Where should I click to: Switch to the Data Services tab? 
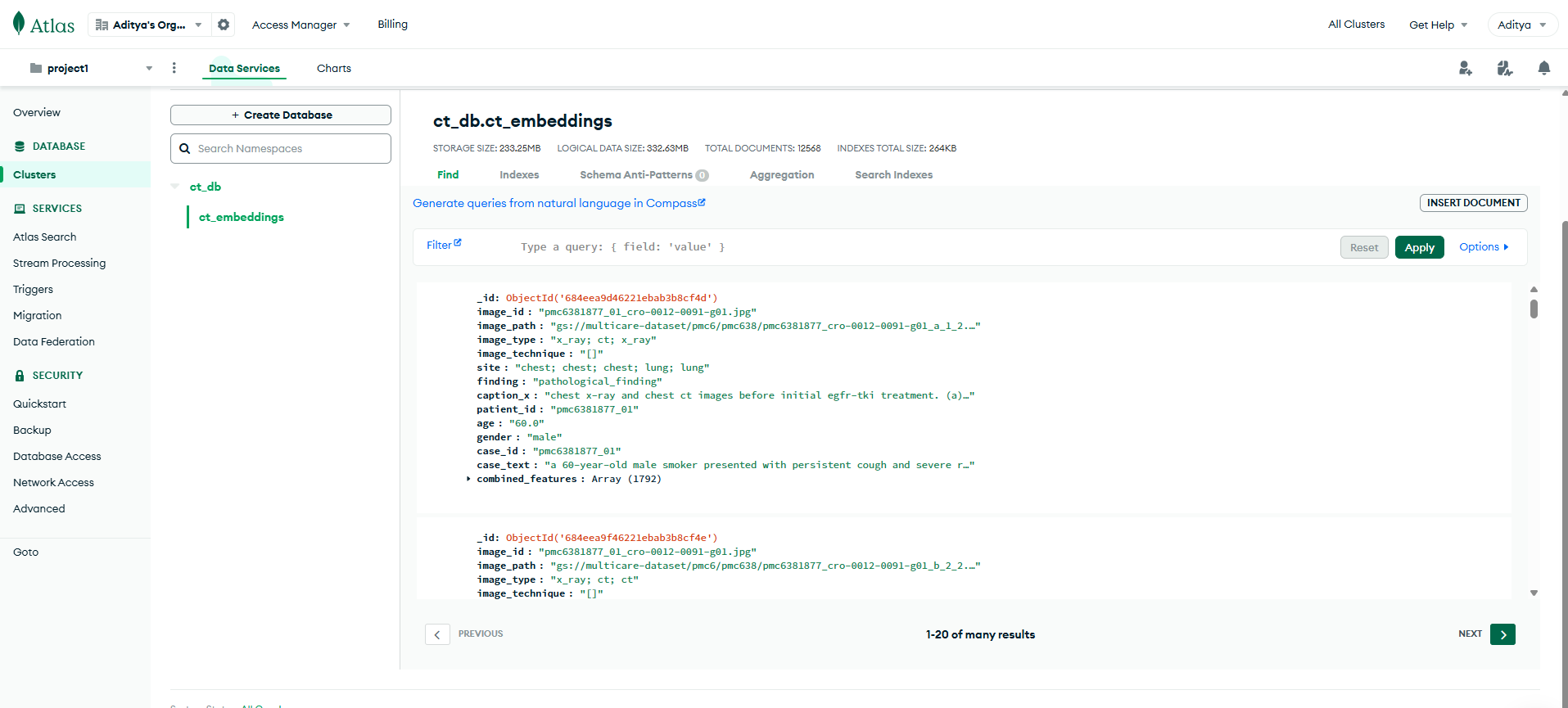(x=244, y=68)
